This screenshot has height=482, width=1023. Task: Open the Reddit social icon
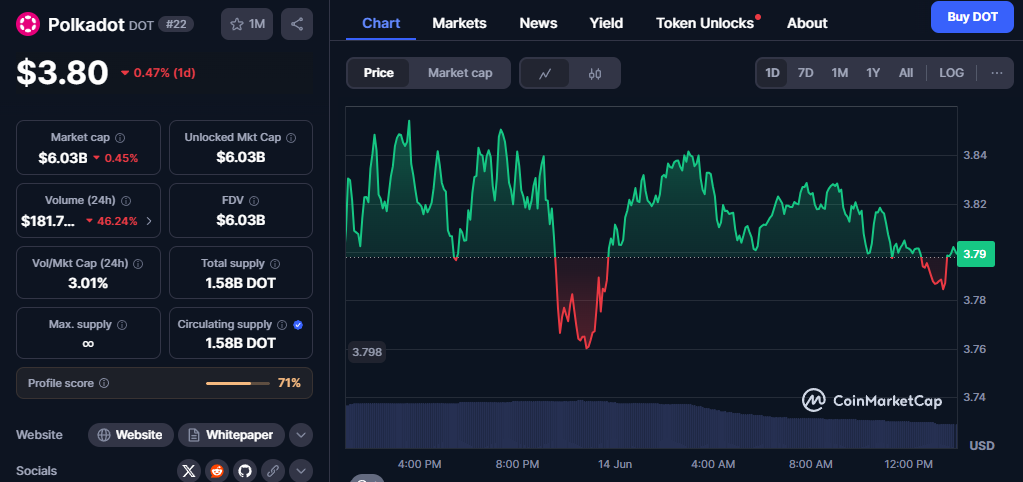coord(217,471)
